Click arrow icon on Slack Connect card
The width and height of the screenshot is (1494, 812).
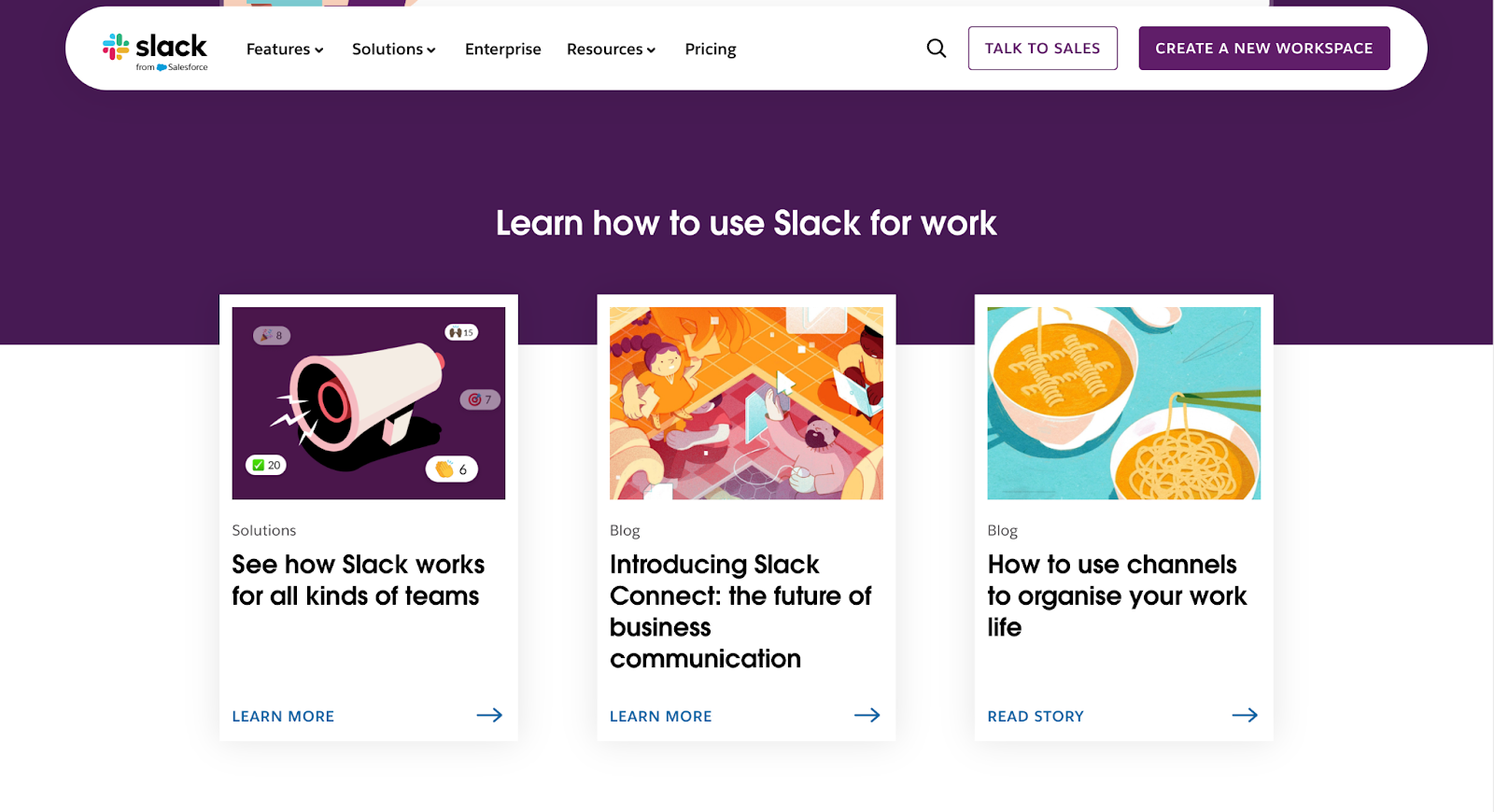point(867,715)
